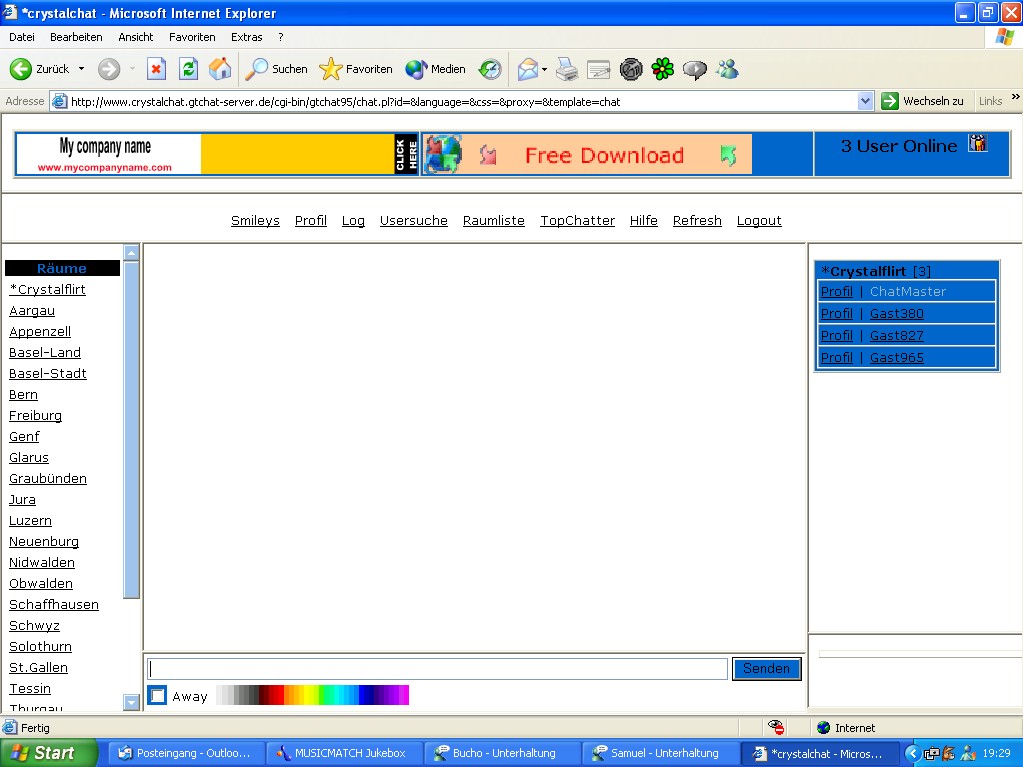Open the Favoriten menu in menu bar
The height and width of the screenshot is (767, 1023).
[x=192, y=37]
